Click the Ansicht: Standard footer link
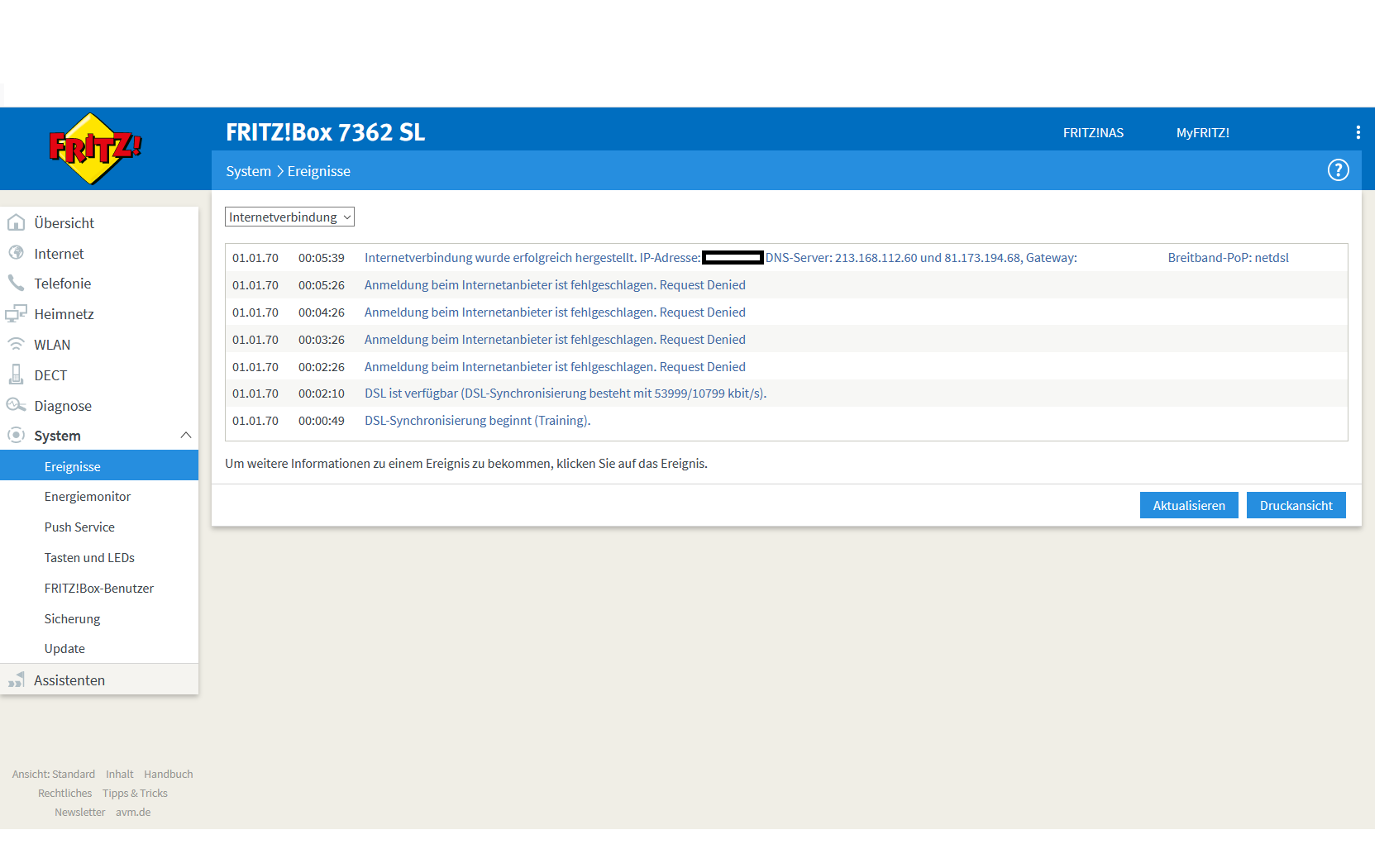Image resolution: width=1389 pixels, height=868 pixels. point(54,775)
